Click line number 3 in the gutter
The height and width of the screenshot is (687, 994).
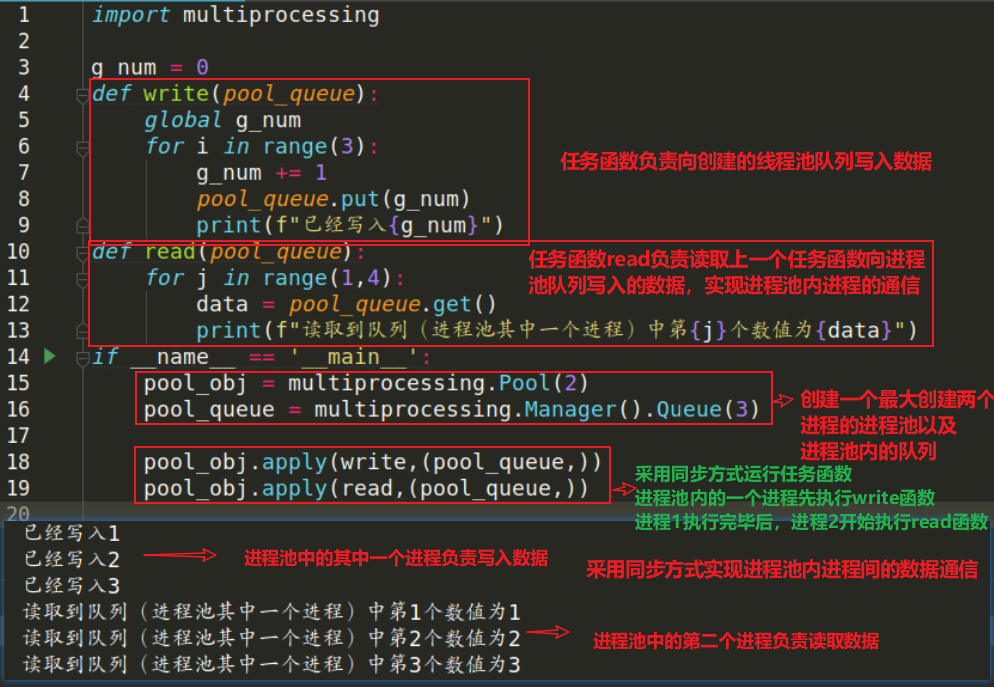23,67
